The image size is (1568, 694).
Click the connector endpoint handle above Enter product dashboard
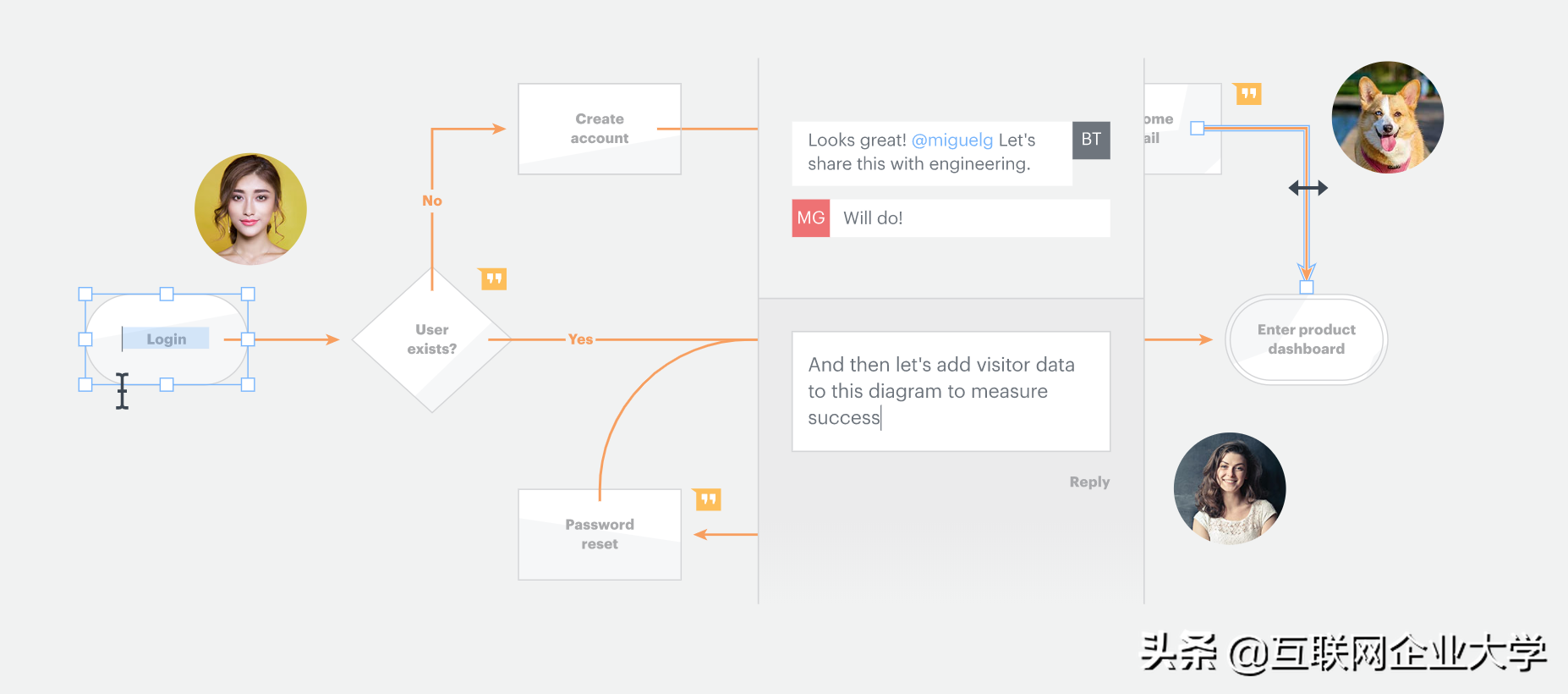coord(1307,288)
